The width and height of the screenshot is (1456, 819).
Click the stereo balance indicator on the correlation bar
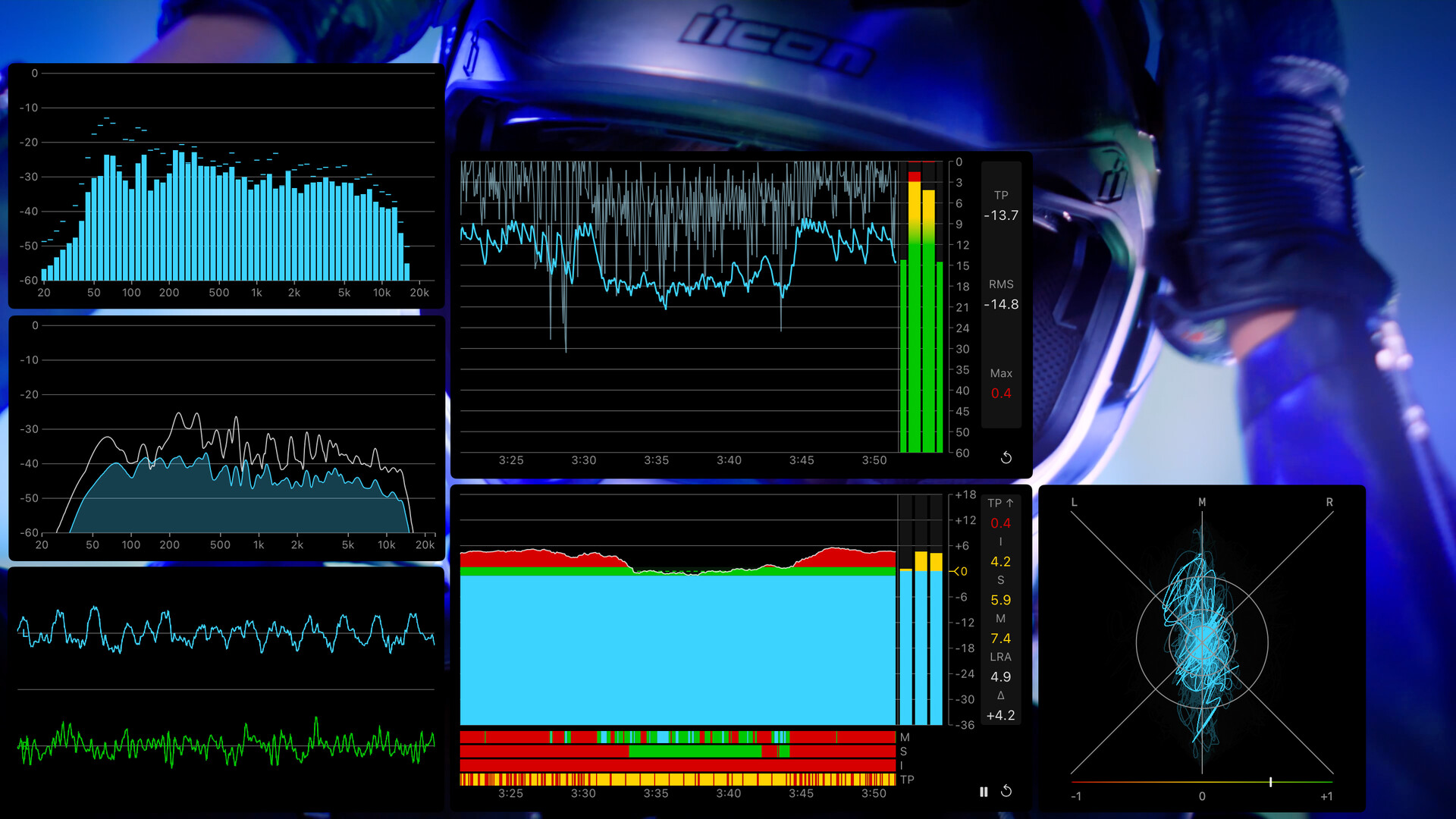(1270, 781)
